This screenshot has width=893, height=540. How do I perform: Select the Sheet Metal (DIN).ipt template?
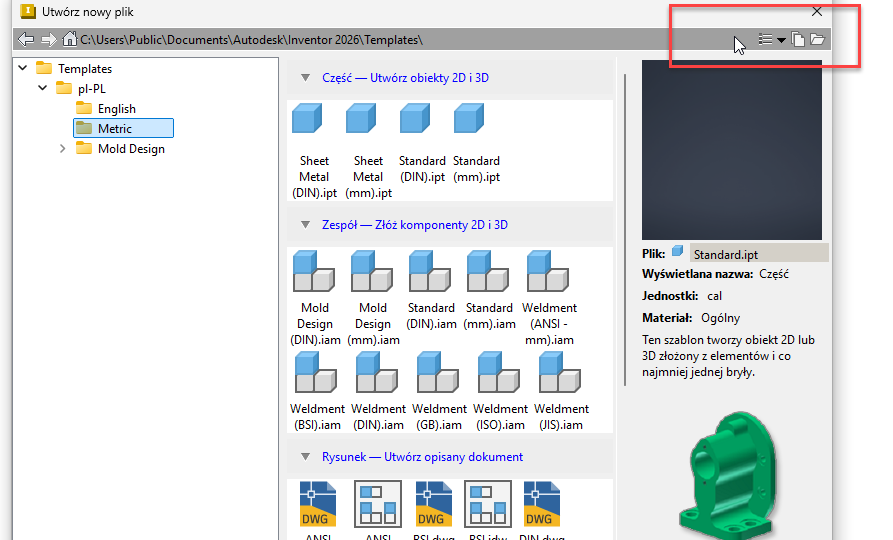coord(314,150)
